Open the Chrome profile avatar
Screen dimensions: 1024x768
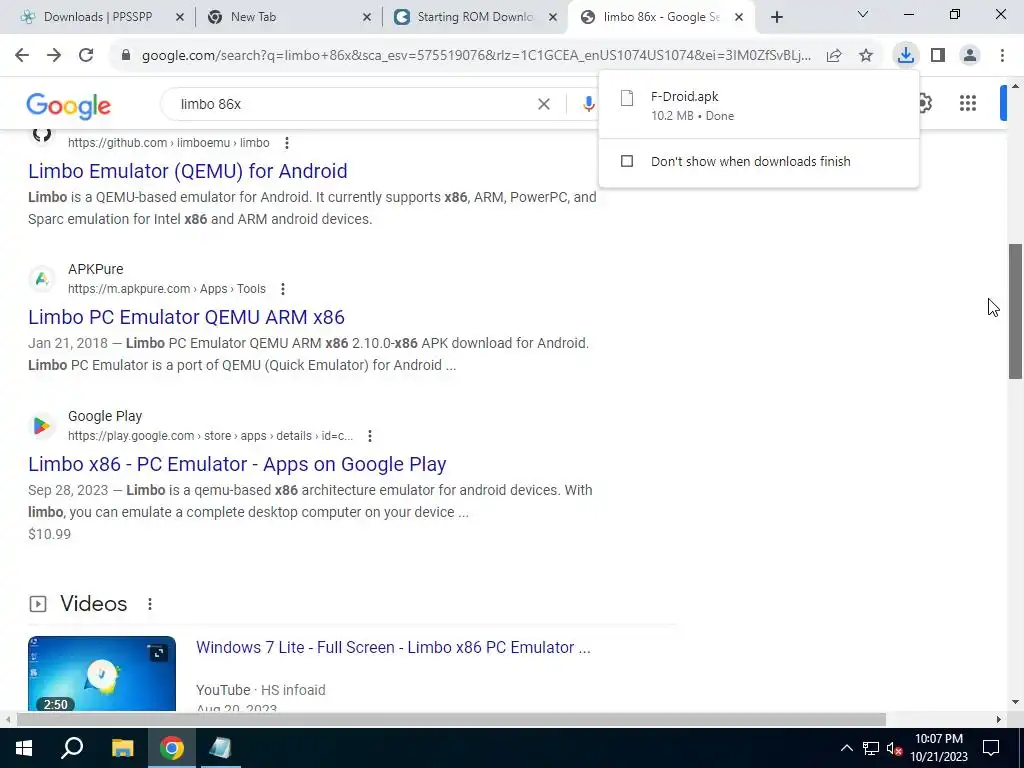970,56
